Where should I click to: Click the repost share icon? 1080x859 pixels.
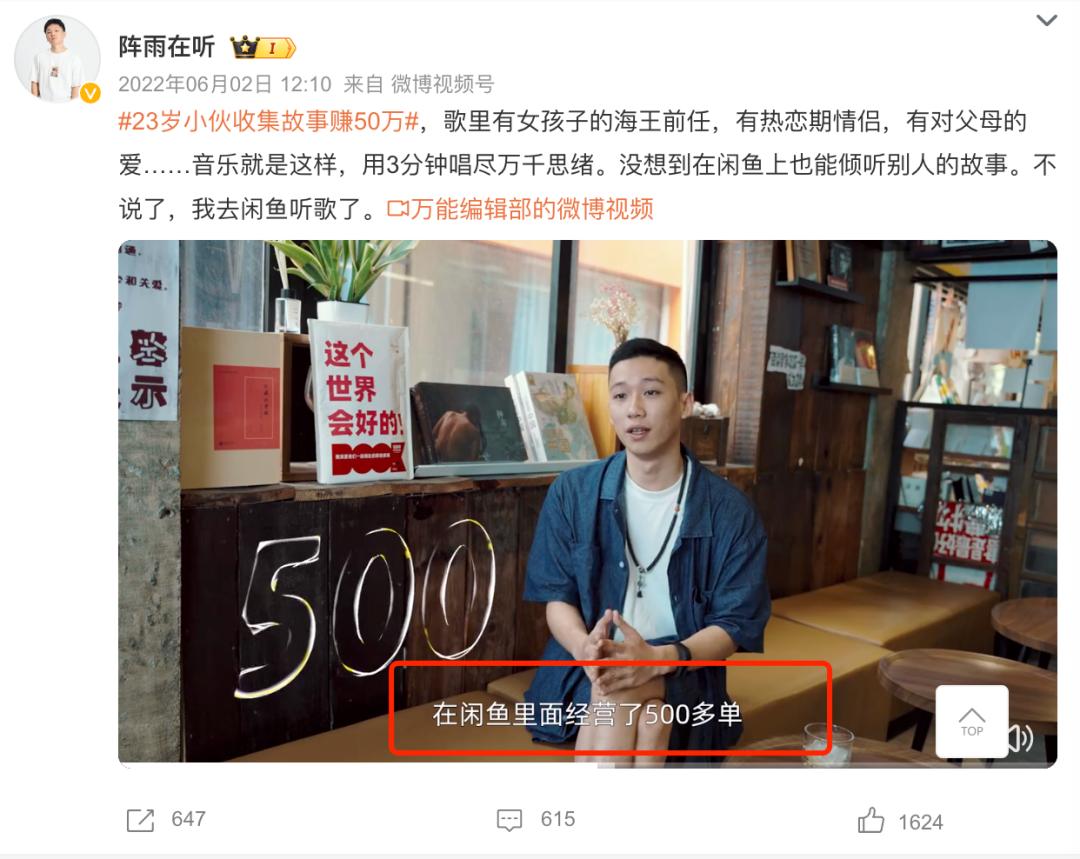(x=141, y=820)
